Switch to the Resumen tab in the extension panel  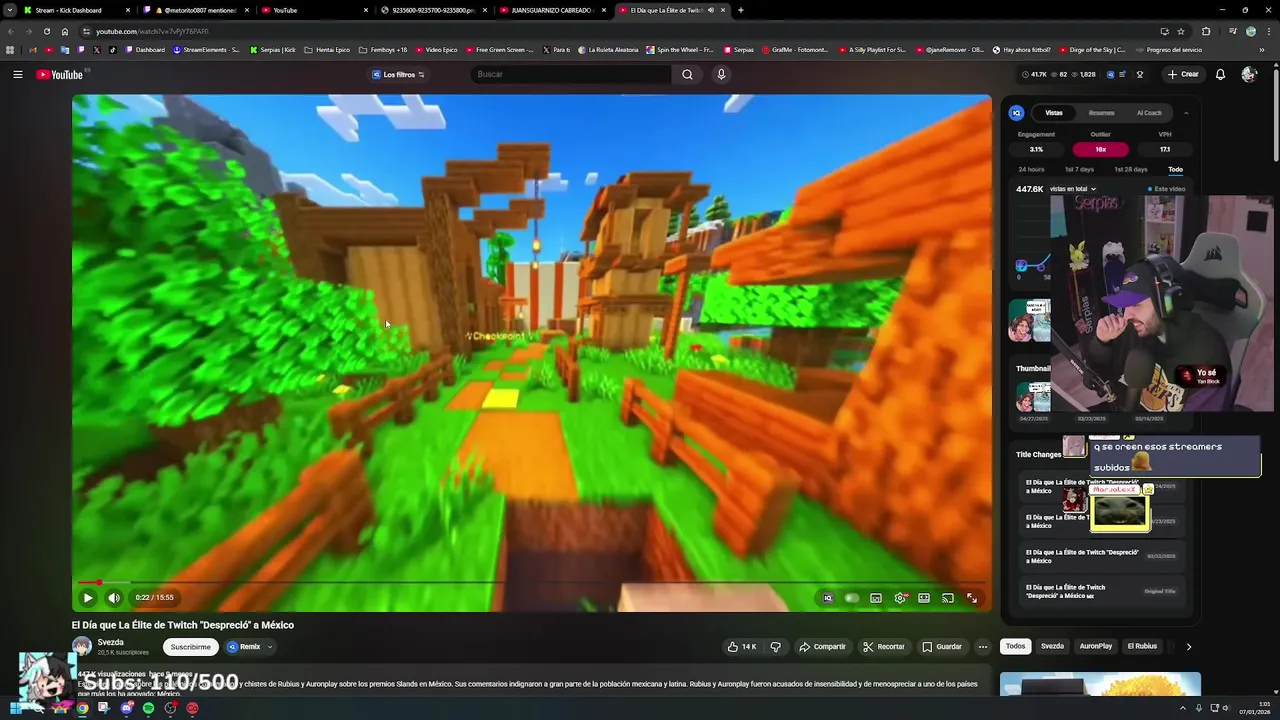coord(1101,113)
